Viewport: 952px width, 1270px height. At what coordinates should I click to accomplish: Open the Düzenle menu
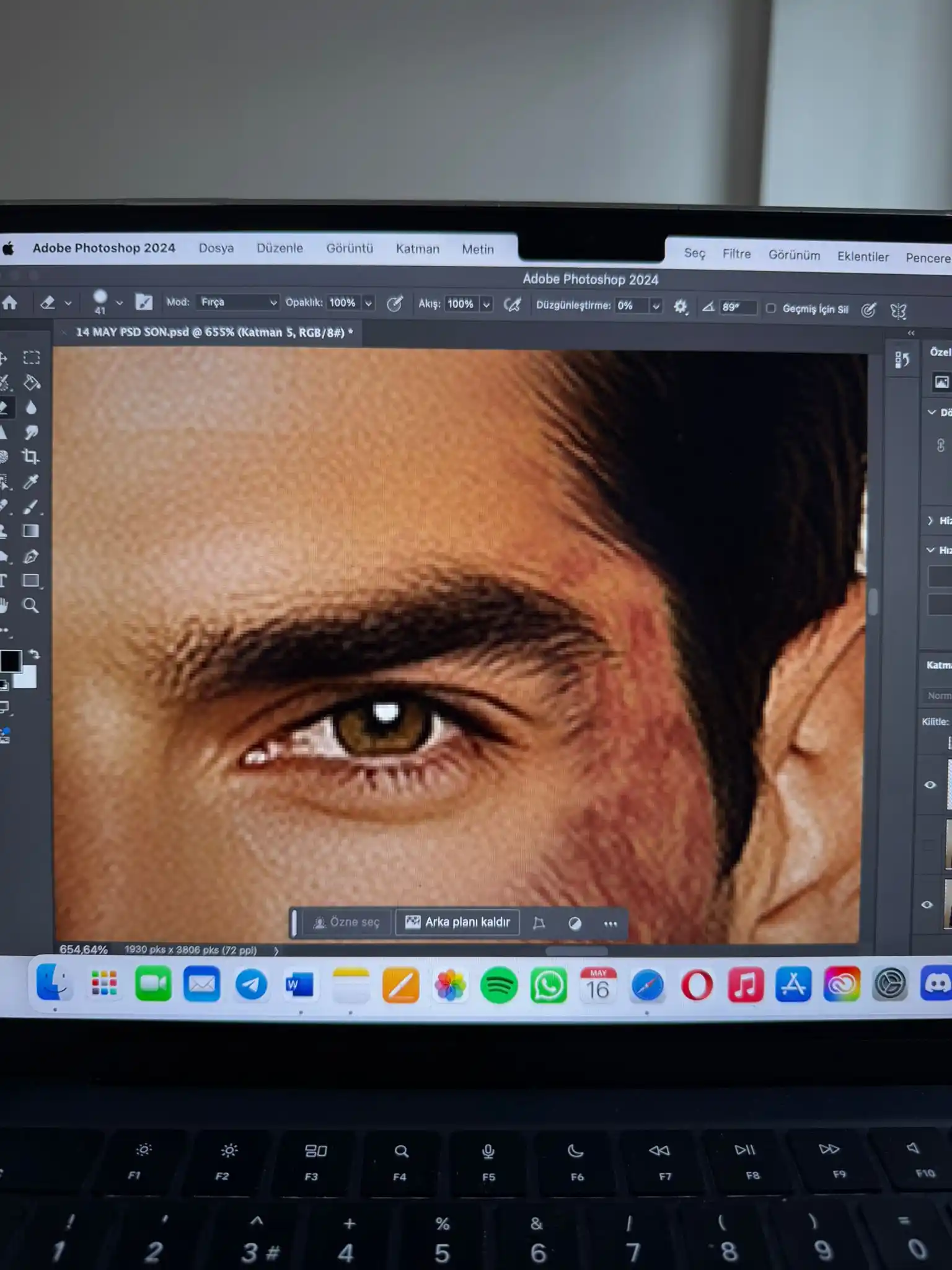coord(280,248)
